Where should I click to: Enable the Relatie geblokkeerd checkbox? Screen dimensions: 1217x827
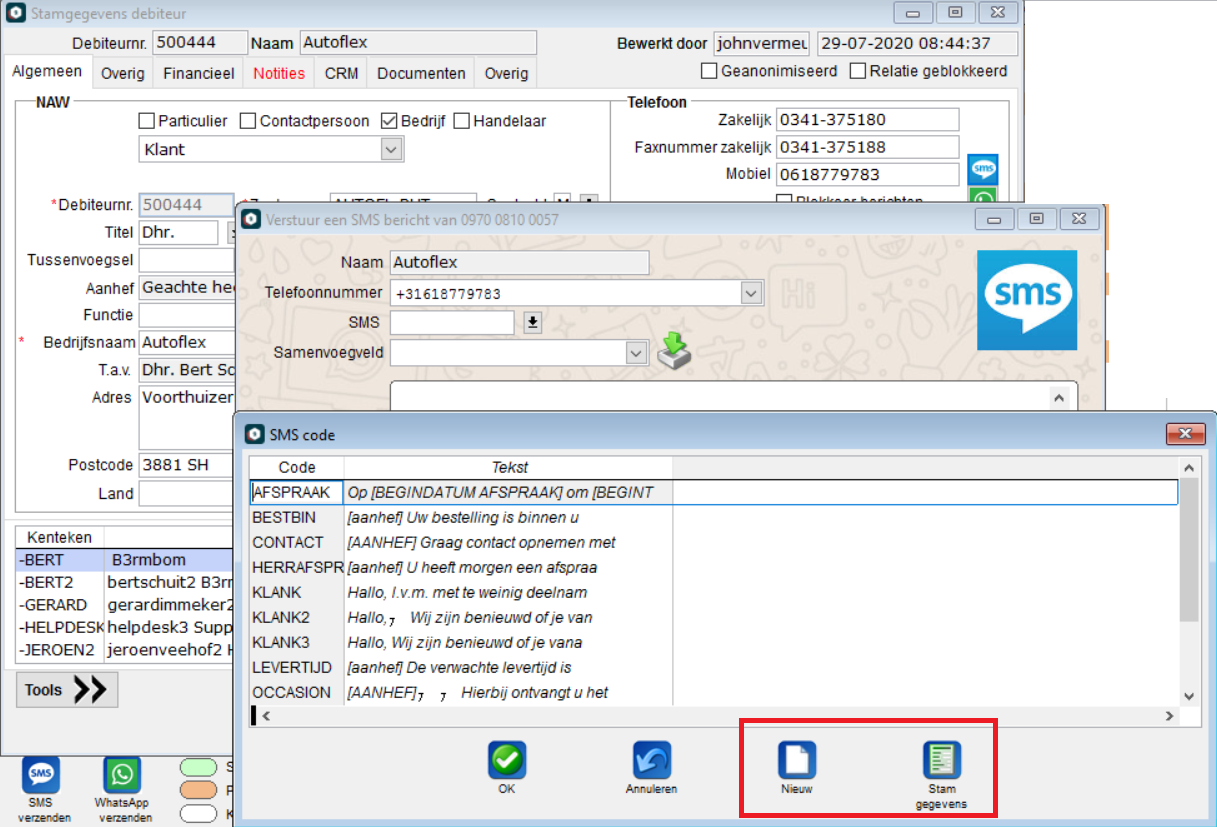857,71
